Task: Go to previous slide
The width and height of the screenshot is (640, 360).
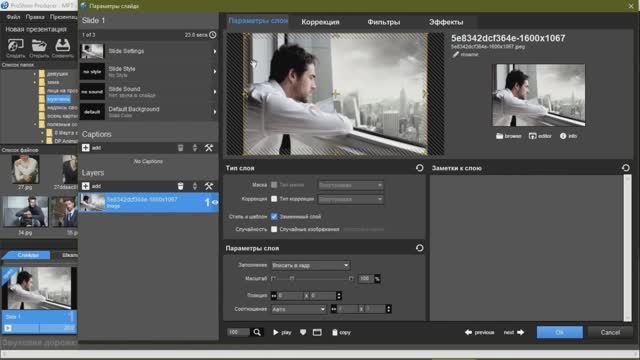Action: (480, 332)
